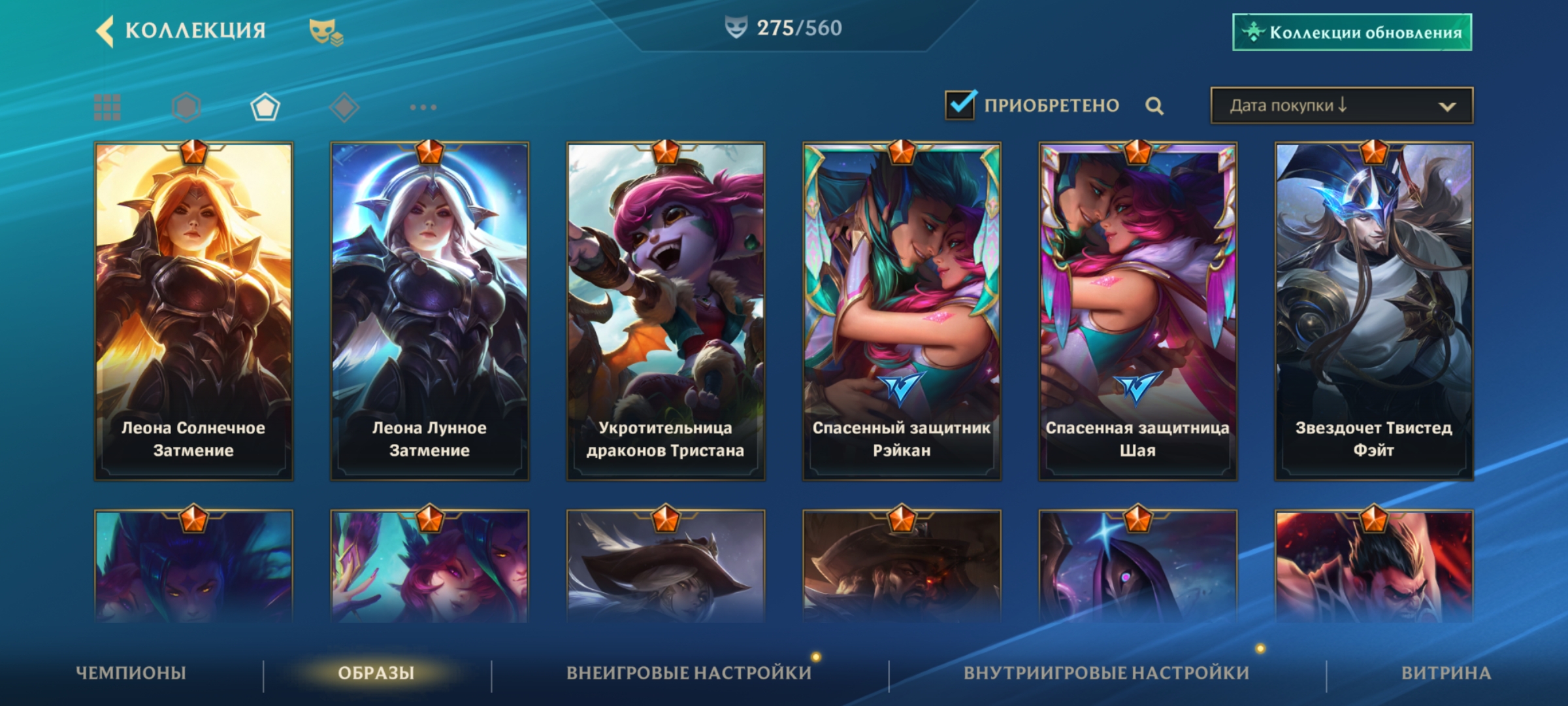
Task: Uncheck the Приобретено checkbox
Action: (x=960, y=105)
